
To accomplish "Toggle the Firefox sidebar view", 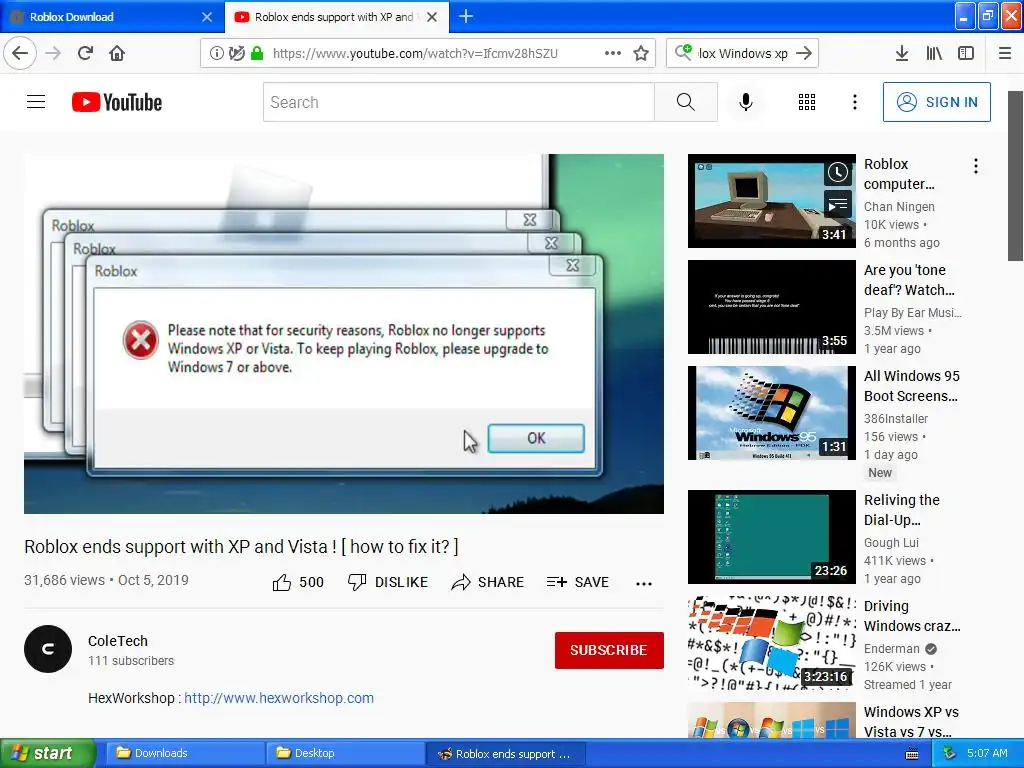I will 966,54.
